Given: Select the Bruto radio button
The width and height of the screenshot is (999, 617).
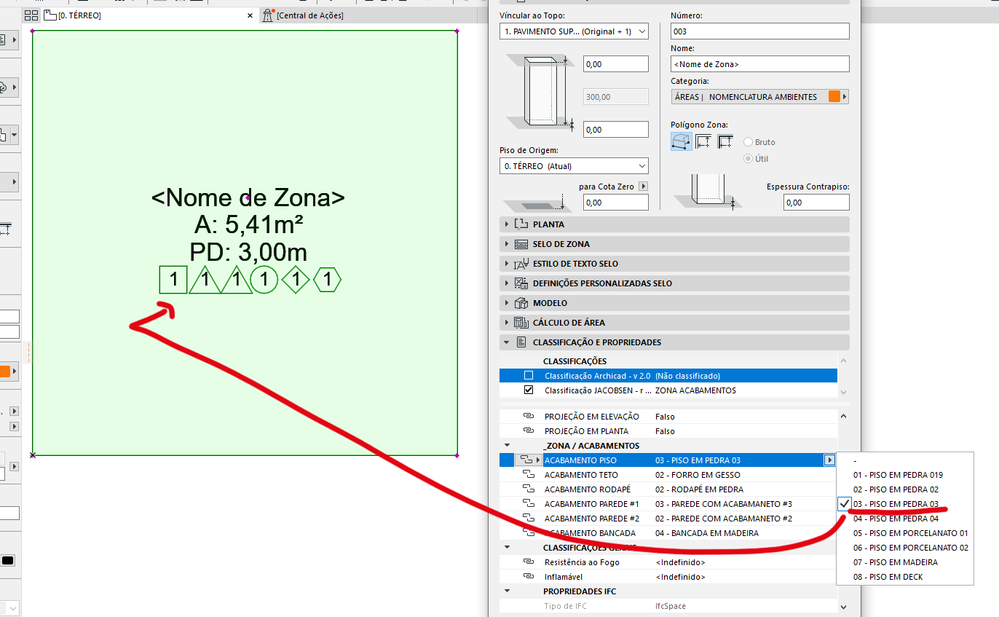Looking at the screenshot, I should [x=748, y=142].
